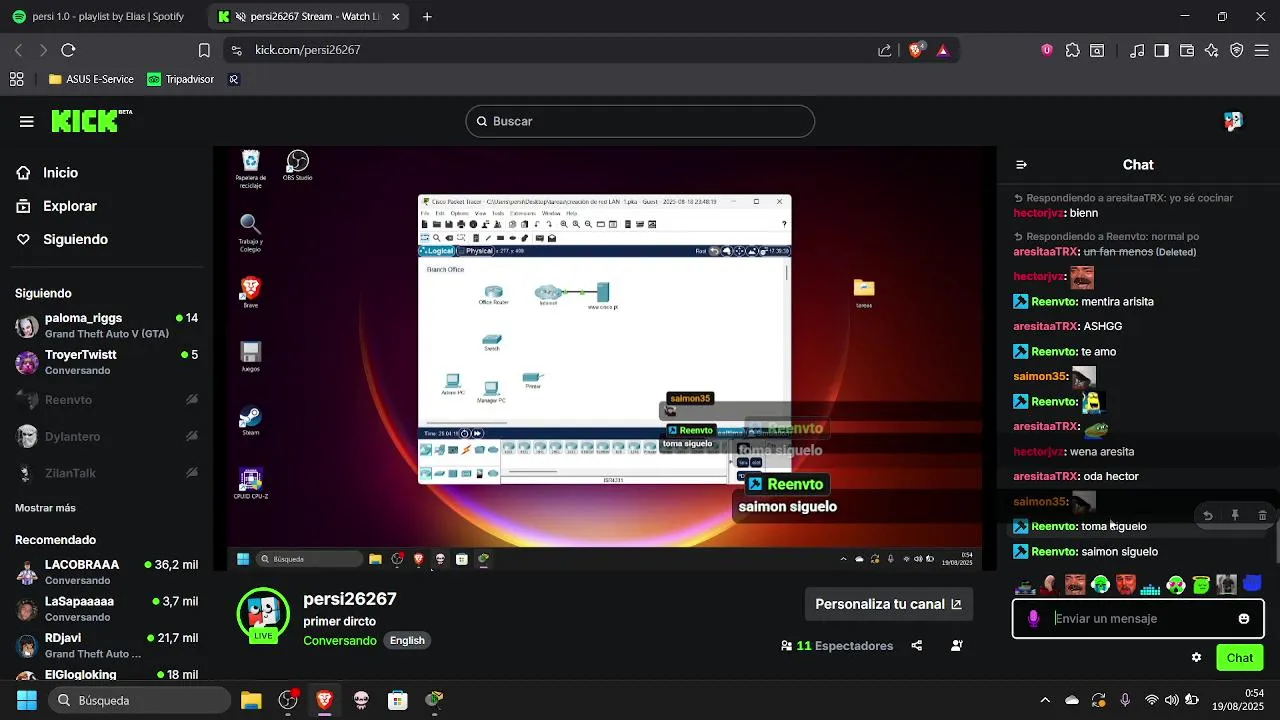Viewport: 1280px width, 720px height.
Task: Open the emoji picker in chat input
Action: coord(1244,619)
